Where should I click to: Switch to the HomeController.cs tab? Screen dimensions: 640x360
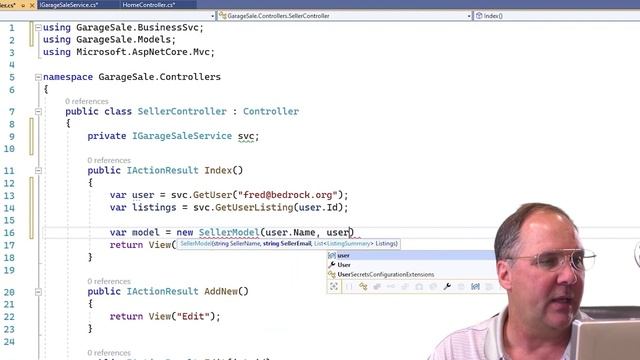click(x=149, y=5)
